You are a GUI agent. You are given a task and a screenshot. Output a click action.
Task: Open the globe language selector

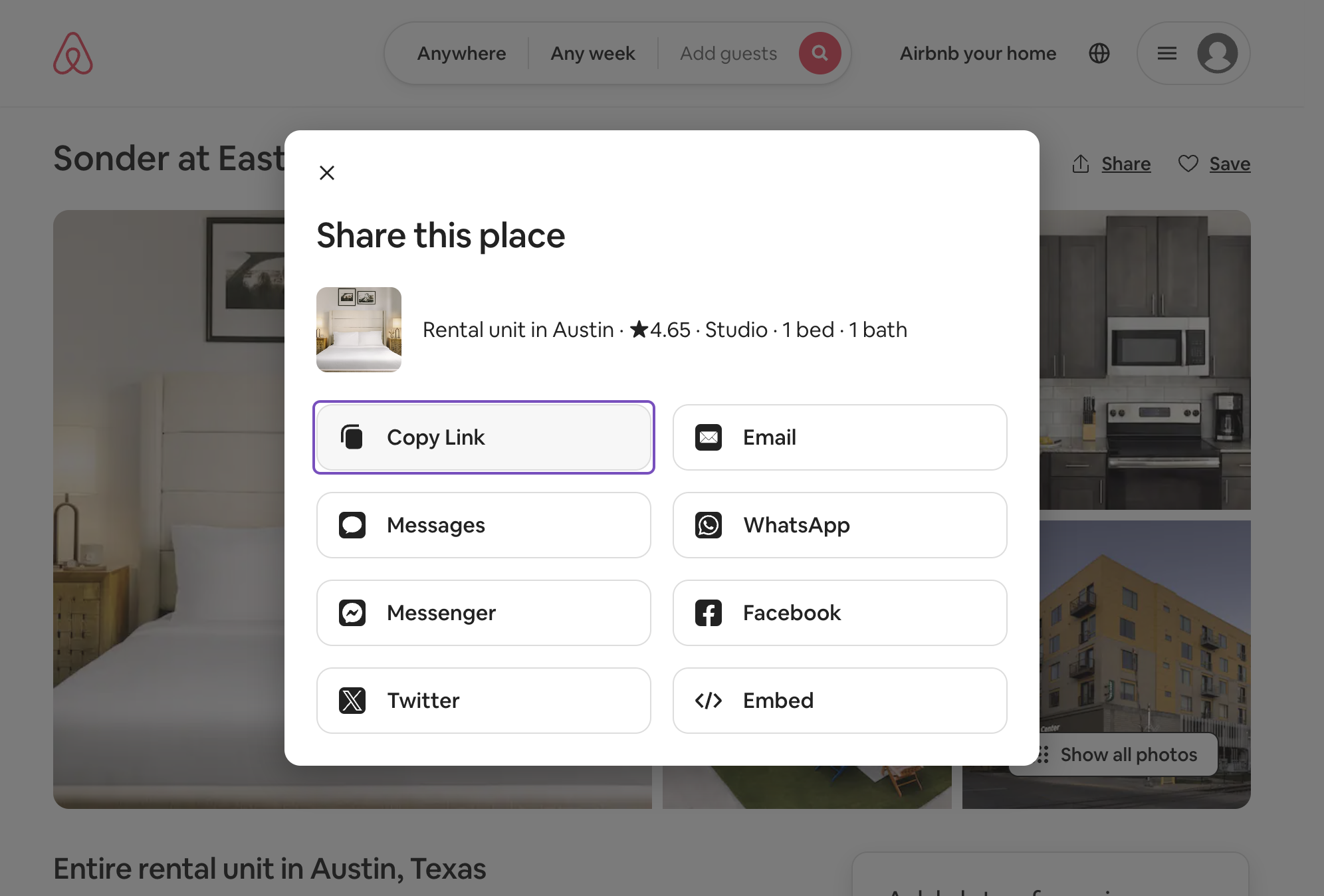tap(1099, 53)
